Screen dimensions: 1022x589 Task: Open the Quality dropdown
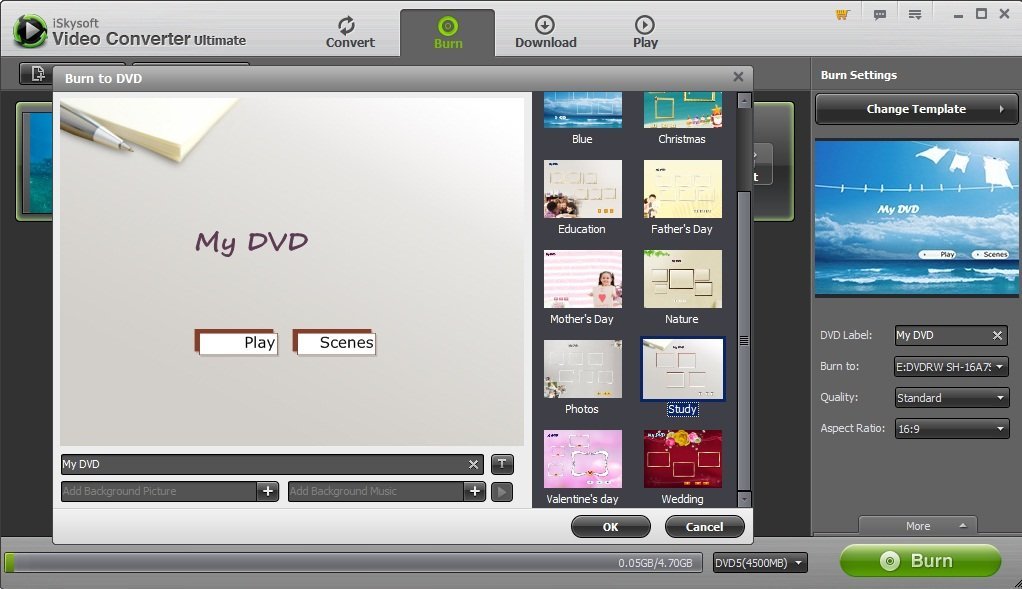click(950, 397)
